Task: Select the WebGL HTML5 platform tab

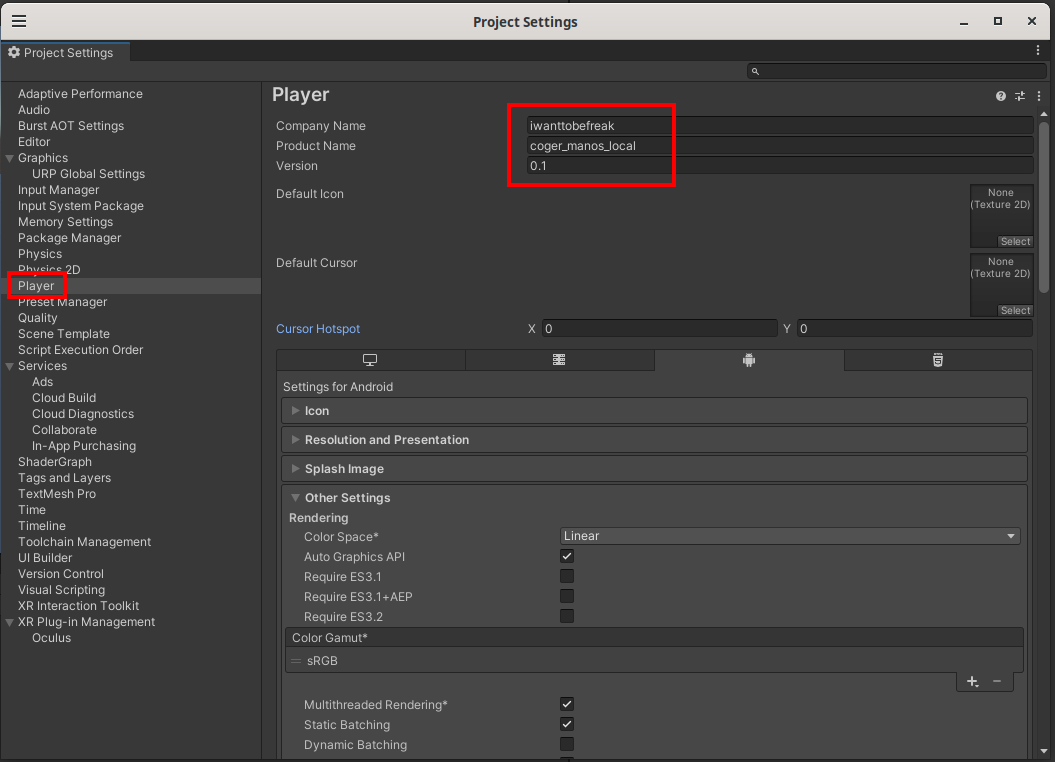Action: click(x=937, y=360)
